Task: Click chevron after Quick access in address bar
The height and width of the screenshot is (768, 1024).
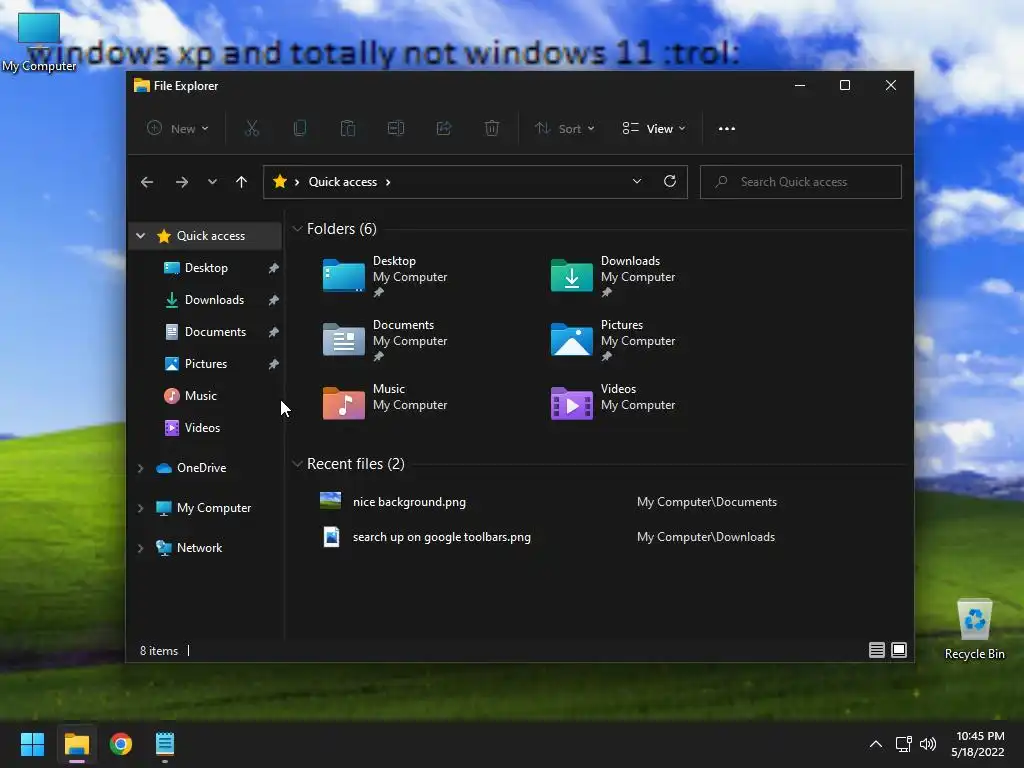Action: click(388, 182)
